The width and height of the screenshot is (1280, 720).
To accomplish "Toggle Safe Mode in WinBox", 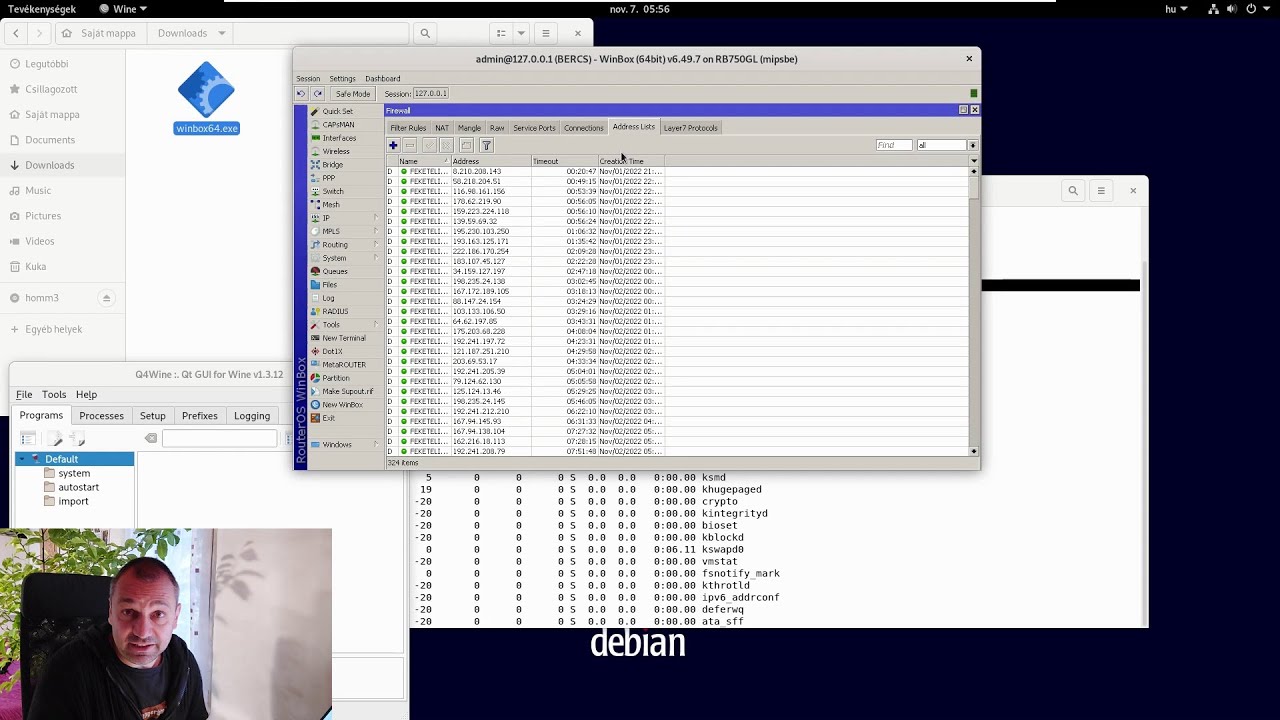I will [352, 93].
